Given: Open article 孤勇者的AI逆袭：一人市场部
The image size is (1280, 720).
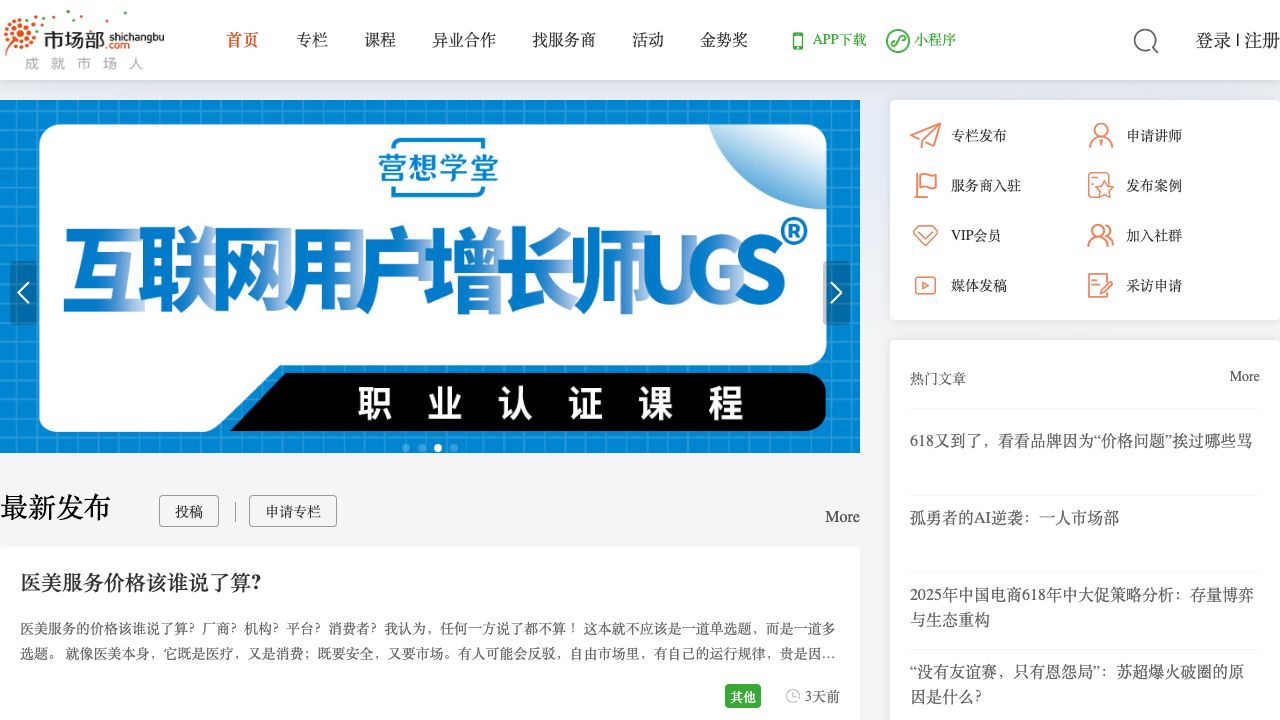Looking at the screenshot, I should pos(1014,518).
